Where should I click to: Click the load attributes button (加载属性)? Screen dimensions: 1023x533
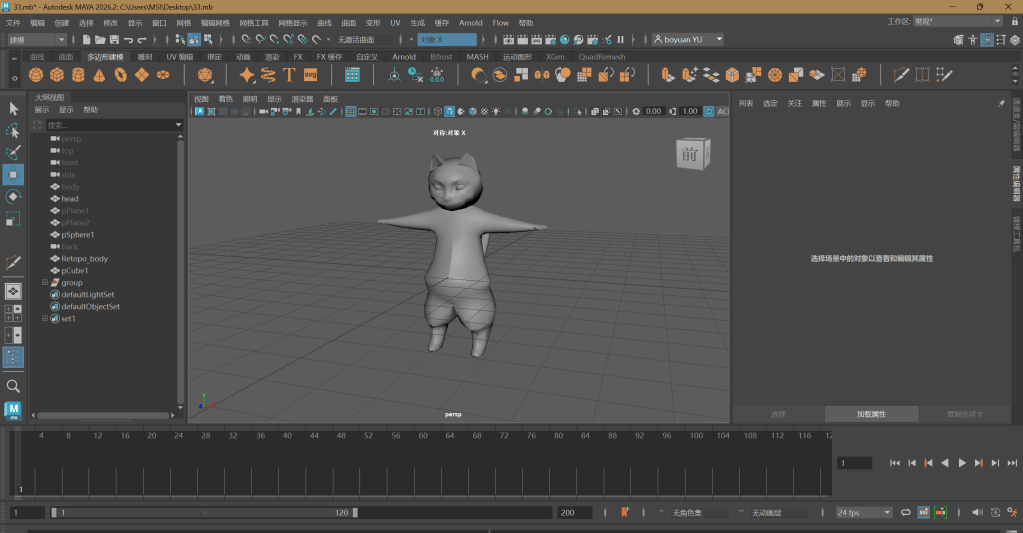(871, 414)
